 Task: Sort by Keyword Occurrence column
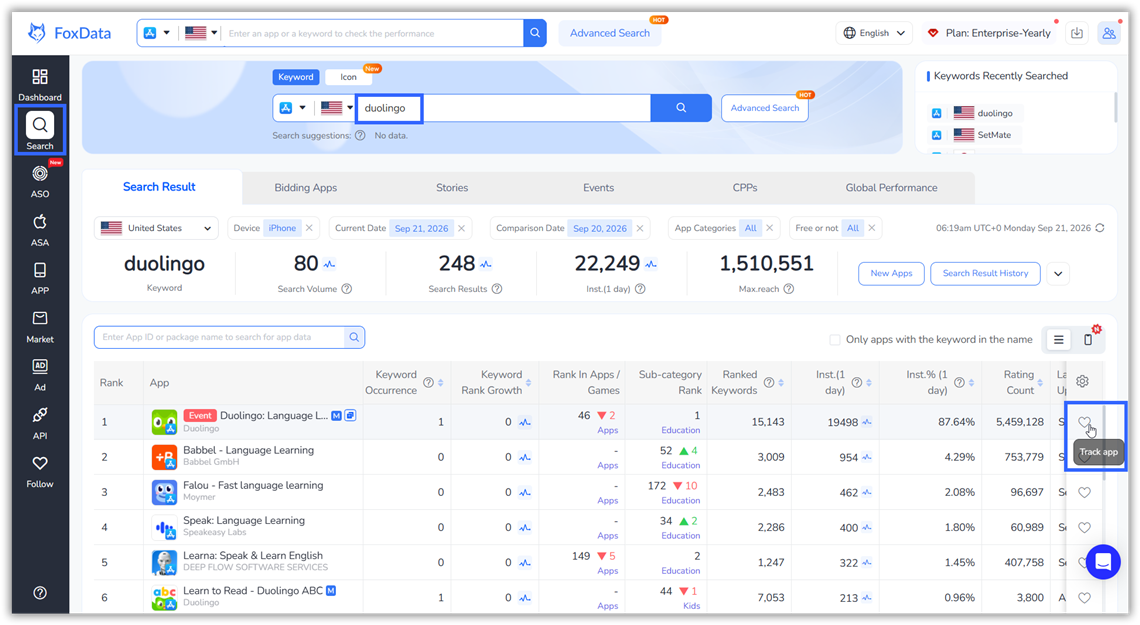click(441, 382)
